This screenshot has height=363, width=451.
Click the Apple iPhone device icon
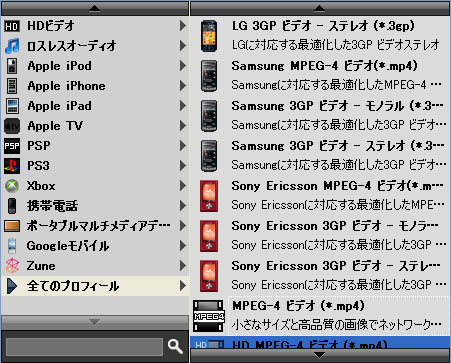pos(12,86)
